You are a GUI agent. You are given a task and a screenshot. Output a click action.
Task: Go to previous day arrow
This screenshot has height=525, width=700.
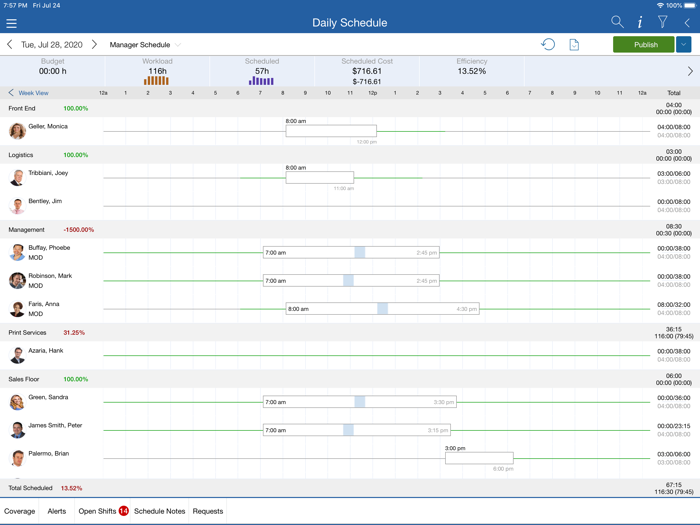click(x=10, y=45)
